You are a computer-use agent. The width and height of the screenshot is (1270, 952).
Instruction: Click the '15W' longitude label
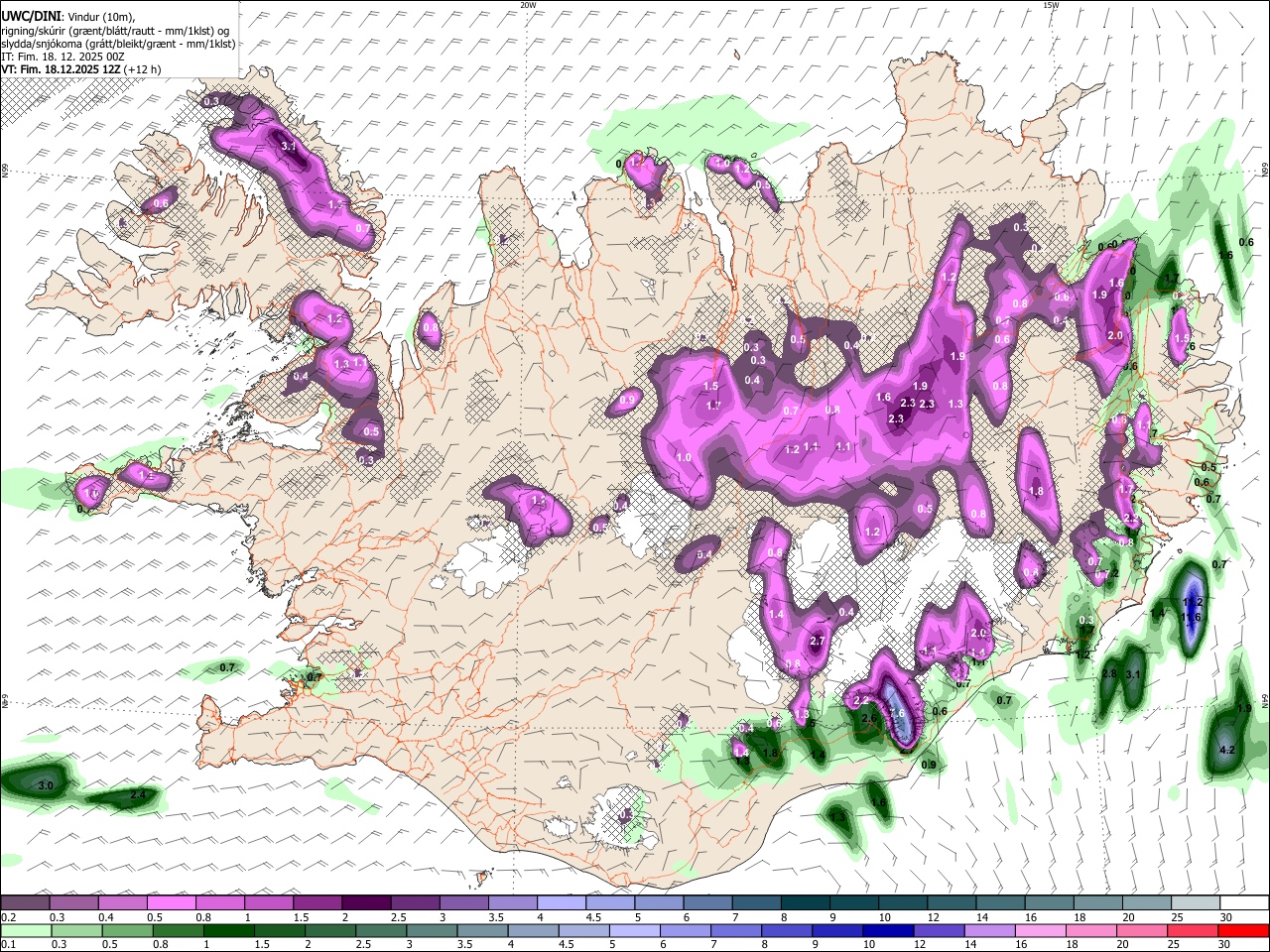pos(1050,5)
